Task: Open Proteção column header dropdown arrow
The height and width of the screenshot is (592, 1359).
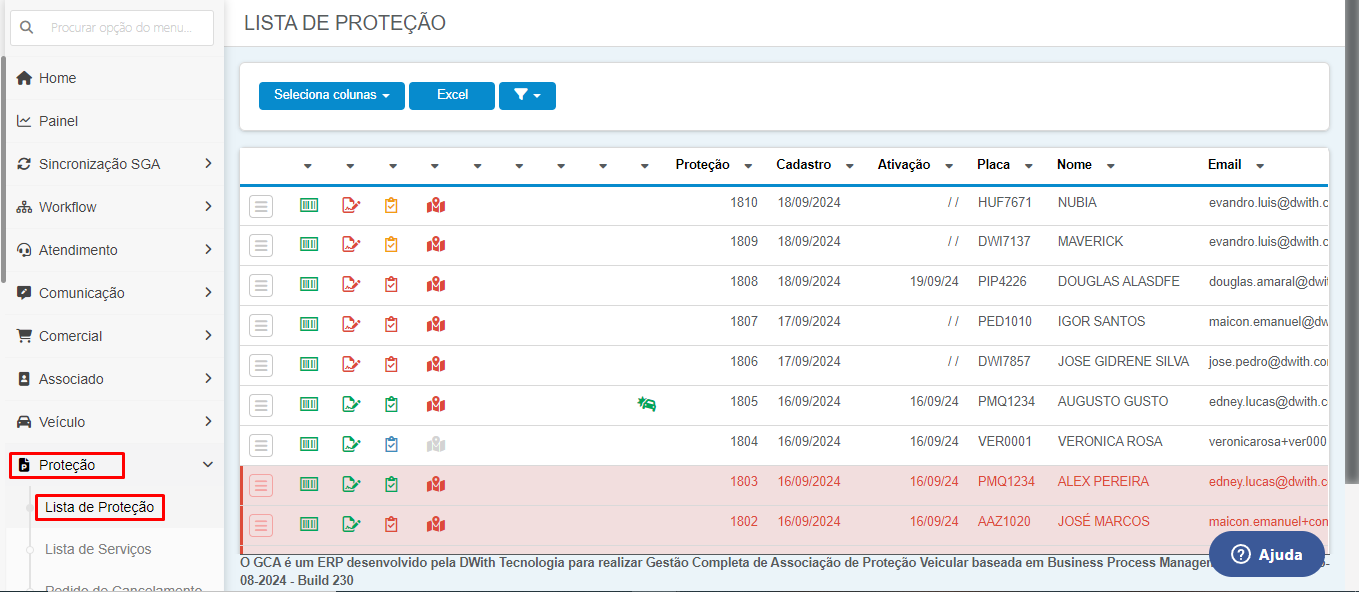Action: tap(750, 166)
